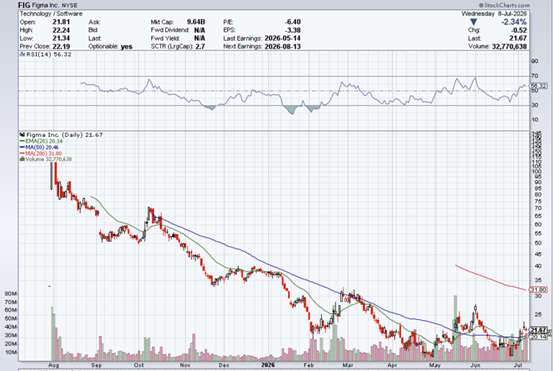Screen dimensions: 553x371
Task: Click the Open value 21.81
Action: coord(61,22)
